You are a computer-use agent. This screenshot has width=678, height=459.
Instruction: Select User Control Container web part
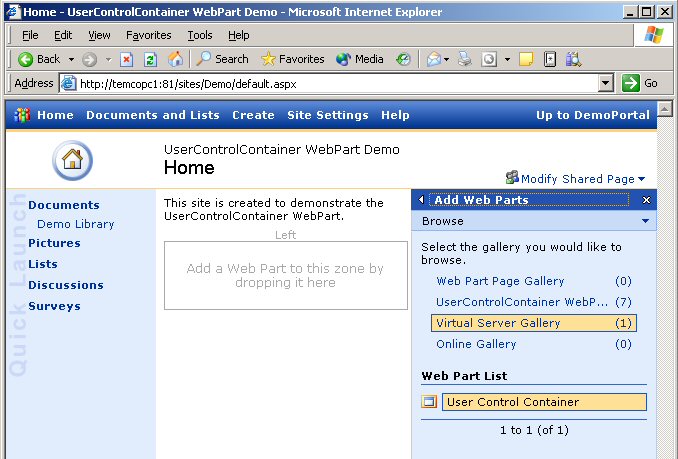click(x=544, y=402)
